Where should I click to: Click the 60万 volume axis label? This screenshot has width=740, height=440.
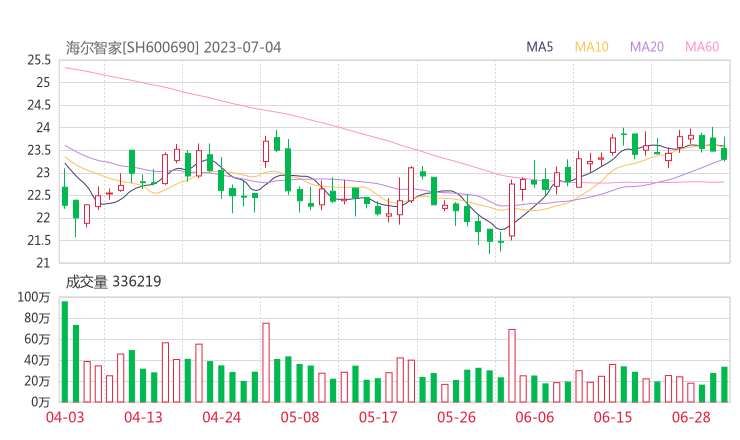click(37, 339)
